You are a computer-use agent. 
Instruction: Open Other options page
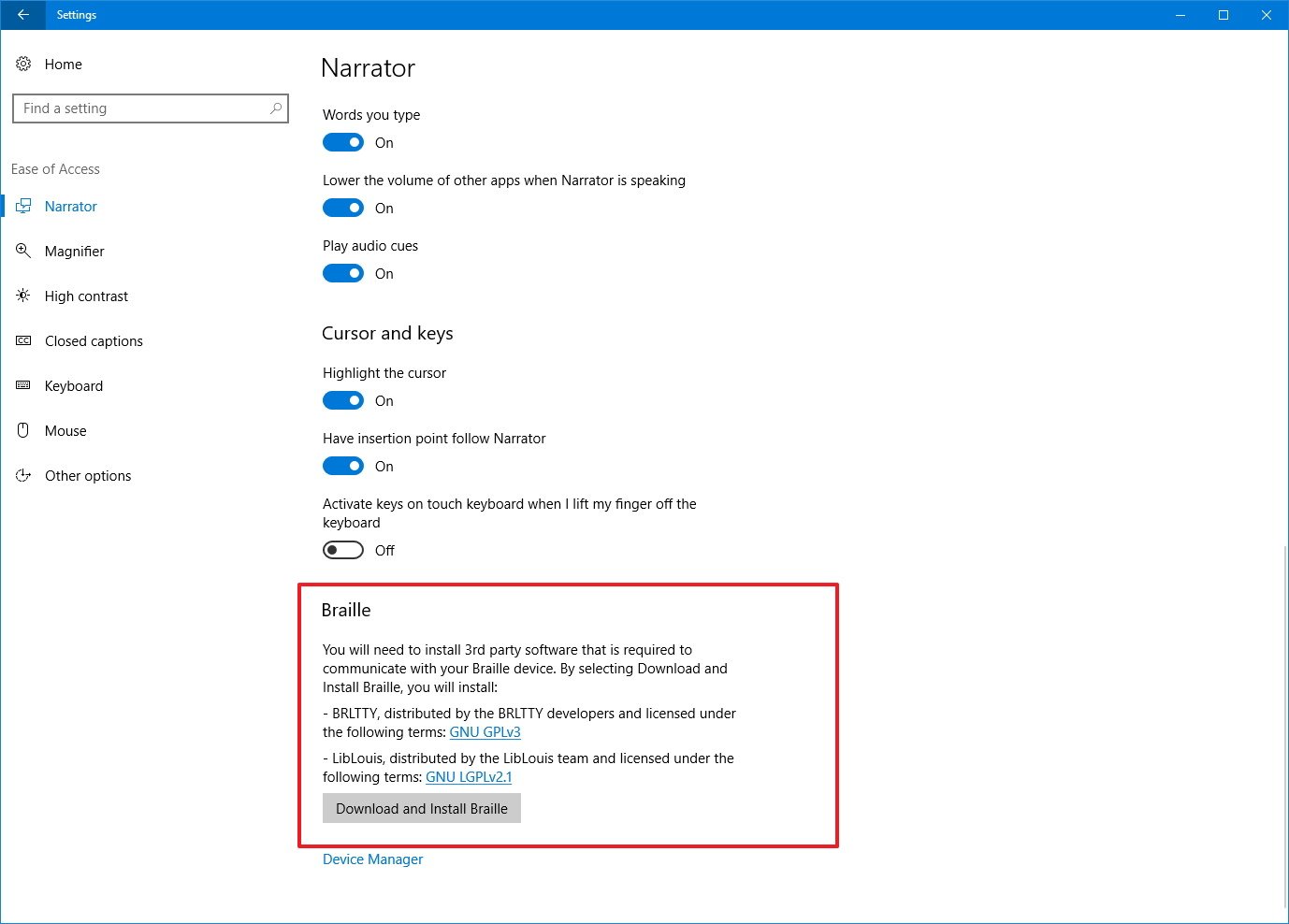[88, 476]
